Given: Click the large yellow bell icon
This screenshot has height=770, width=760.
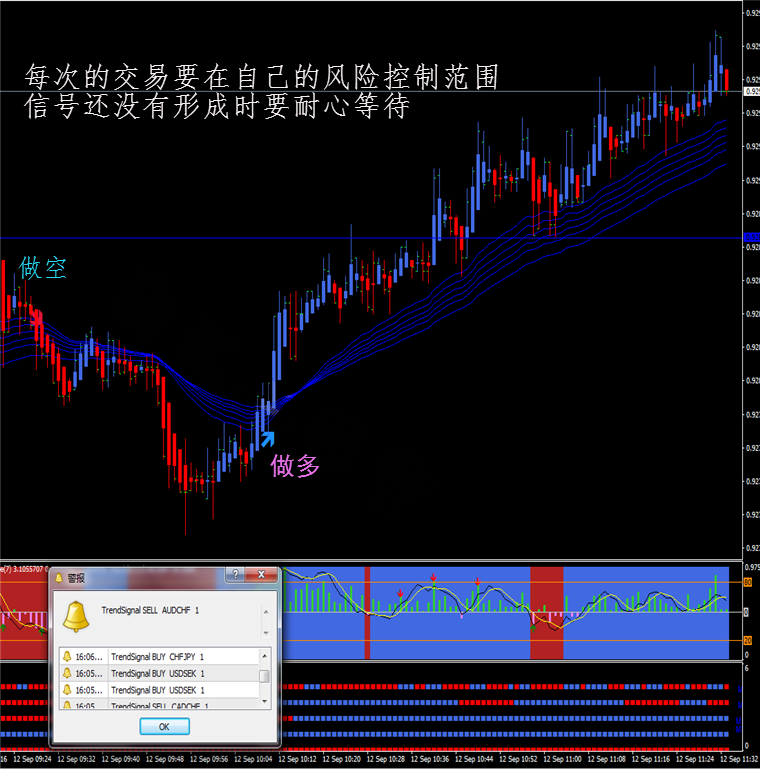Looking at the screenshot, I should (x=76, y=616).
